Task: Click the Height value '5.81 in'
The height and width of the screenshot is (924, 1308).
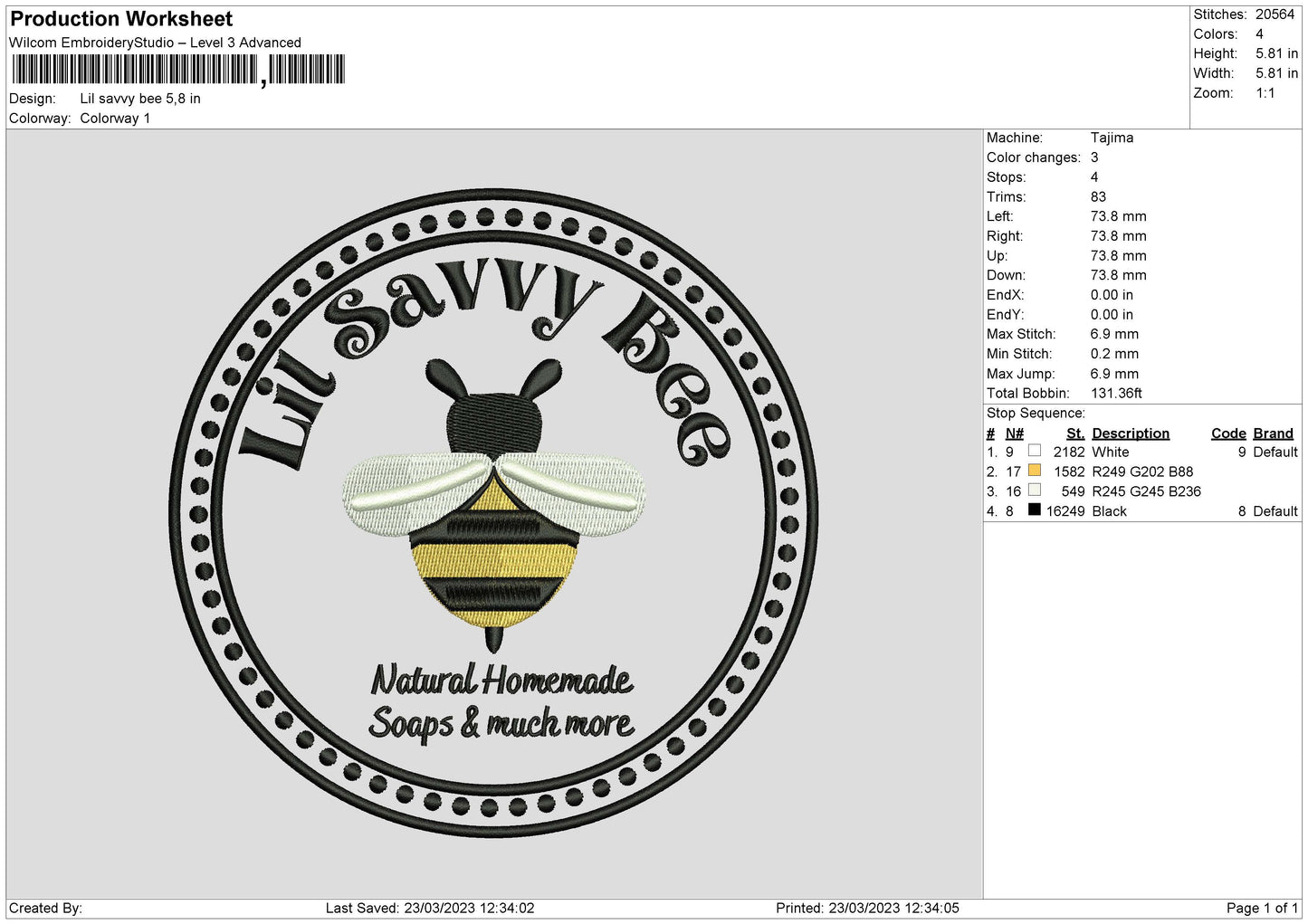Action: tap(1276, 54)
